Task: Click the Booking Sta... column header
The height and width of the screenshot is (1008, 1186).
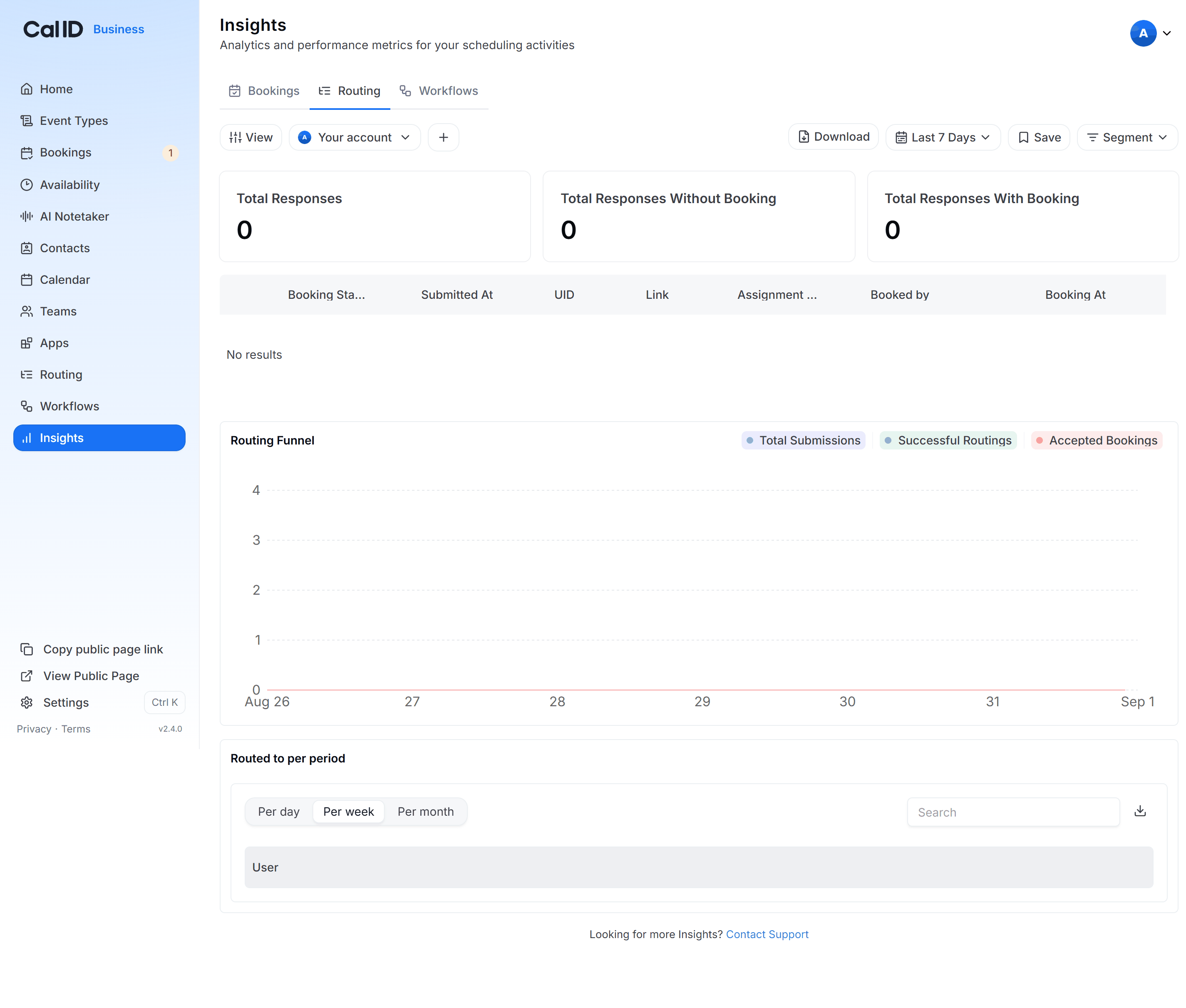Action: coord(326,295)
